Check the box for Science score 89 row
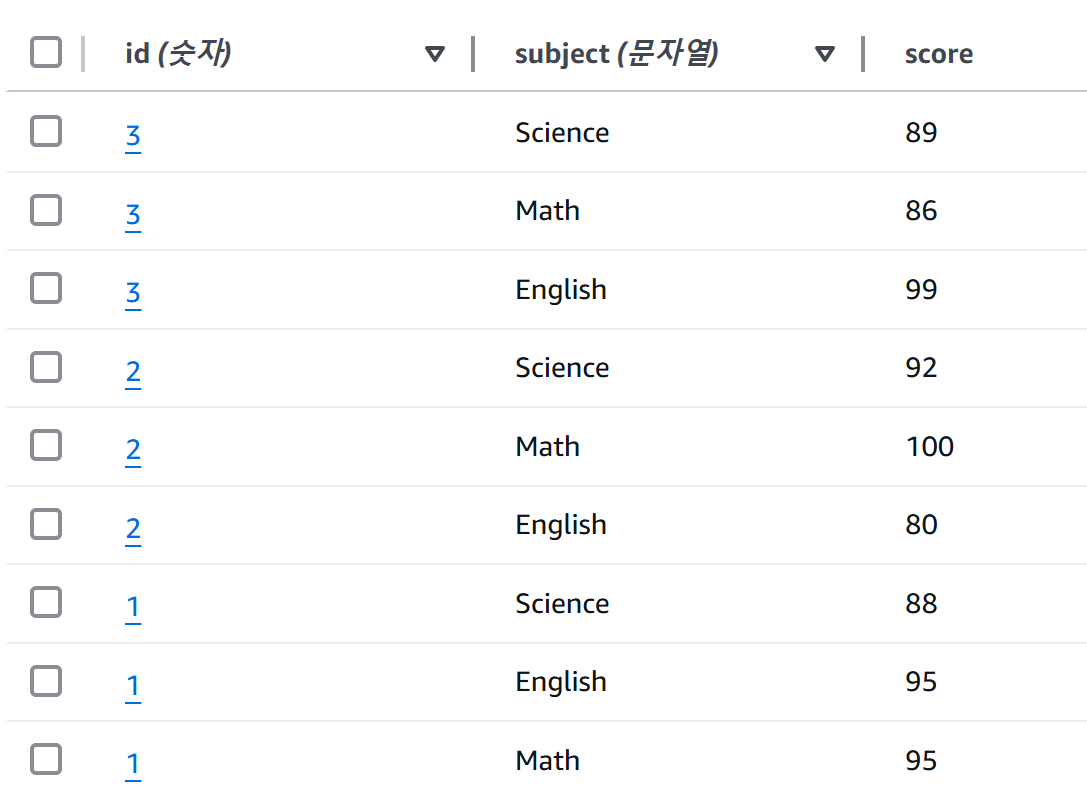This screenshot has height=792, width=1087. pos(46,131)
